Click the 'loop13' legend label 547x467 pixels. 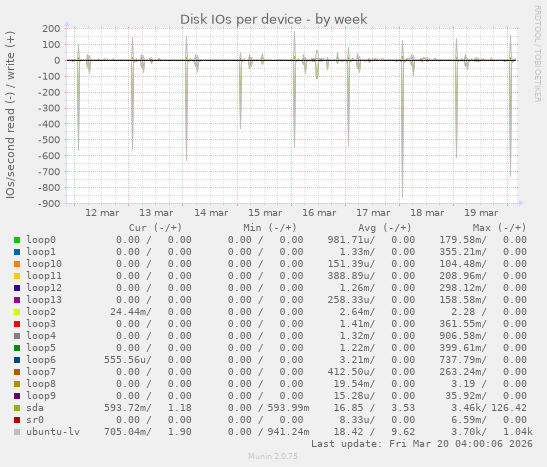click(44, 300)
